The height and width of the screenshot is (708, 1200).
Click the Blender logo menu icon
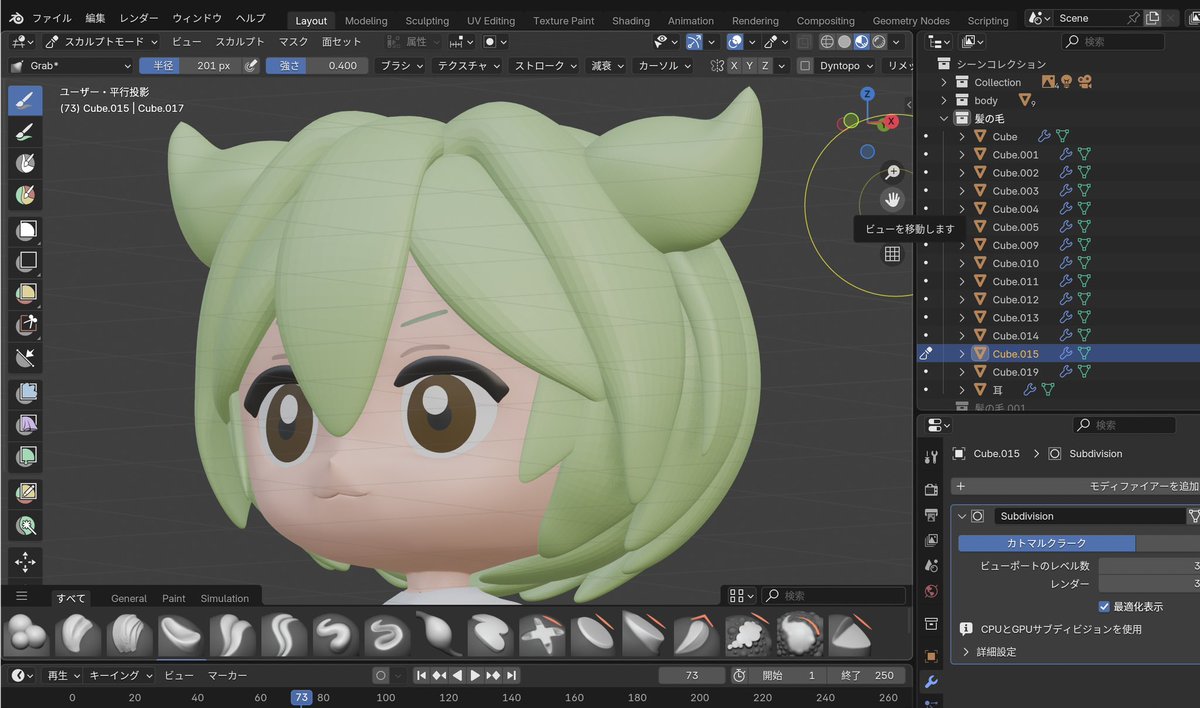(x=17, y=18)
